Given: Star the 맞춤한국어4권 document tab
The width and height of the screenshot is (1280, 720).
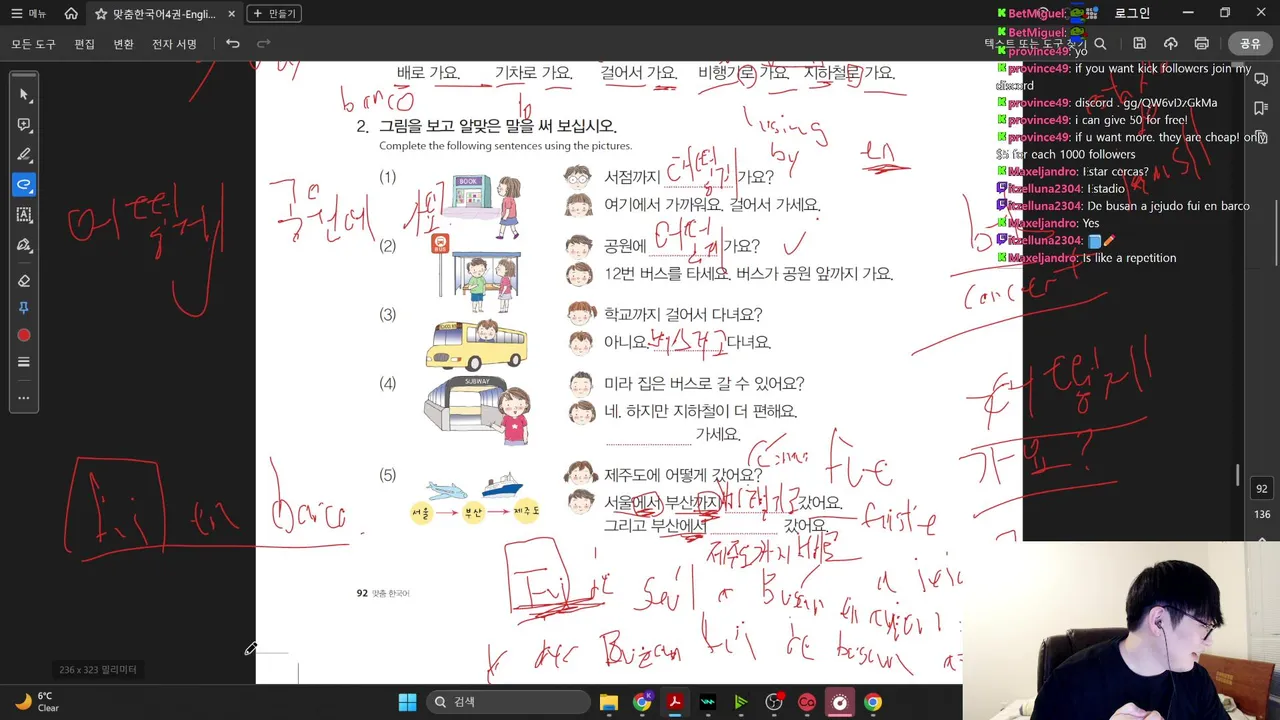Looking at the screenshot, I should 101,14.
